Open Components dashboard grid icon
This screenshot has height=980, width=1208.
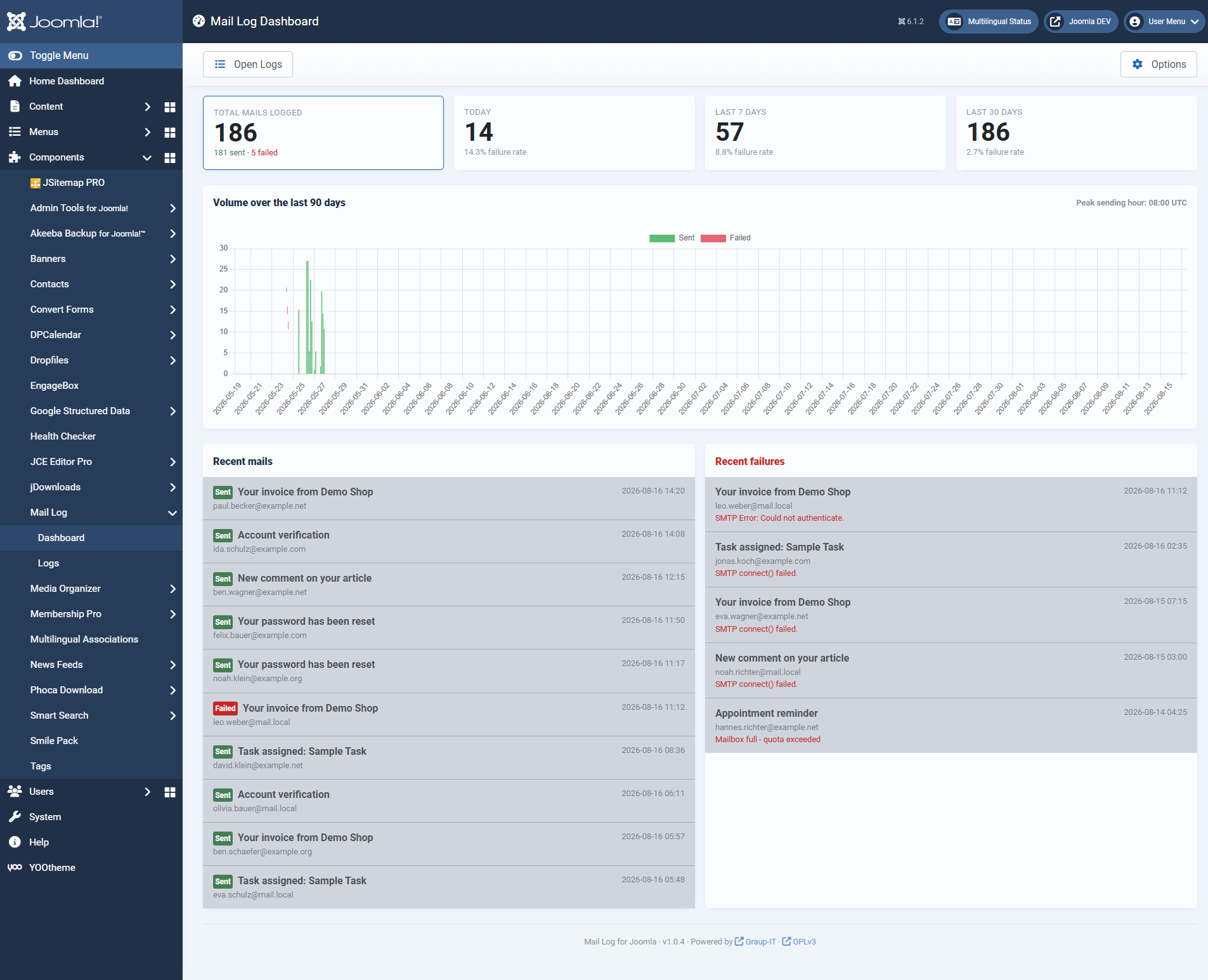[170, 157]
